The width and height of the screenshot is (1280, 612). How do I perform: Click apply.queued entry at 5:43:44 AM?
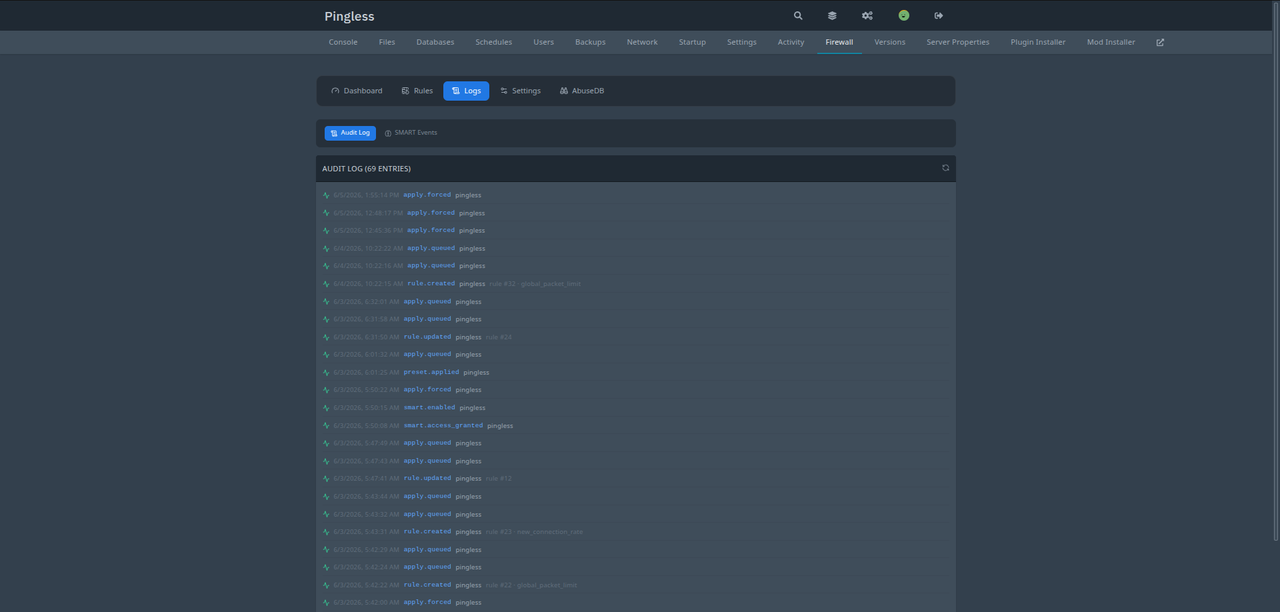(427, 496)
